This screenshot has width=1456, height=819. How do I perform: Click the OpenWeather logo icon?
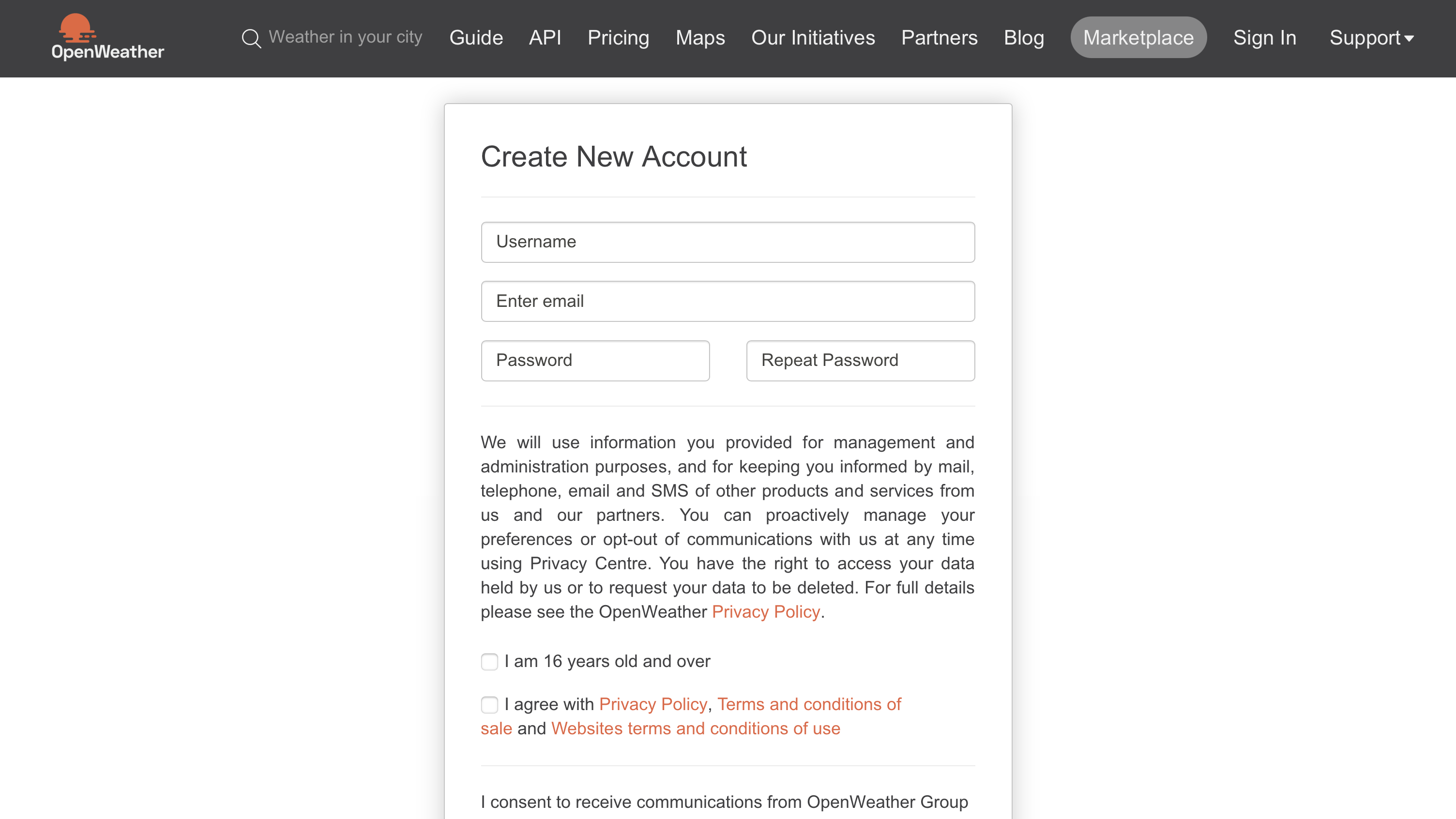coord(77,26)
